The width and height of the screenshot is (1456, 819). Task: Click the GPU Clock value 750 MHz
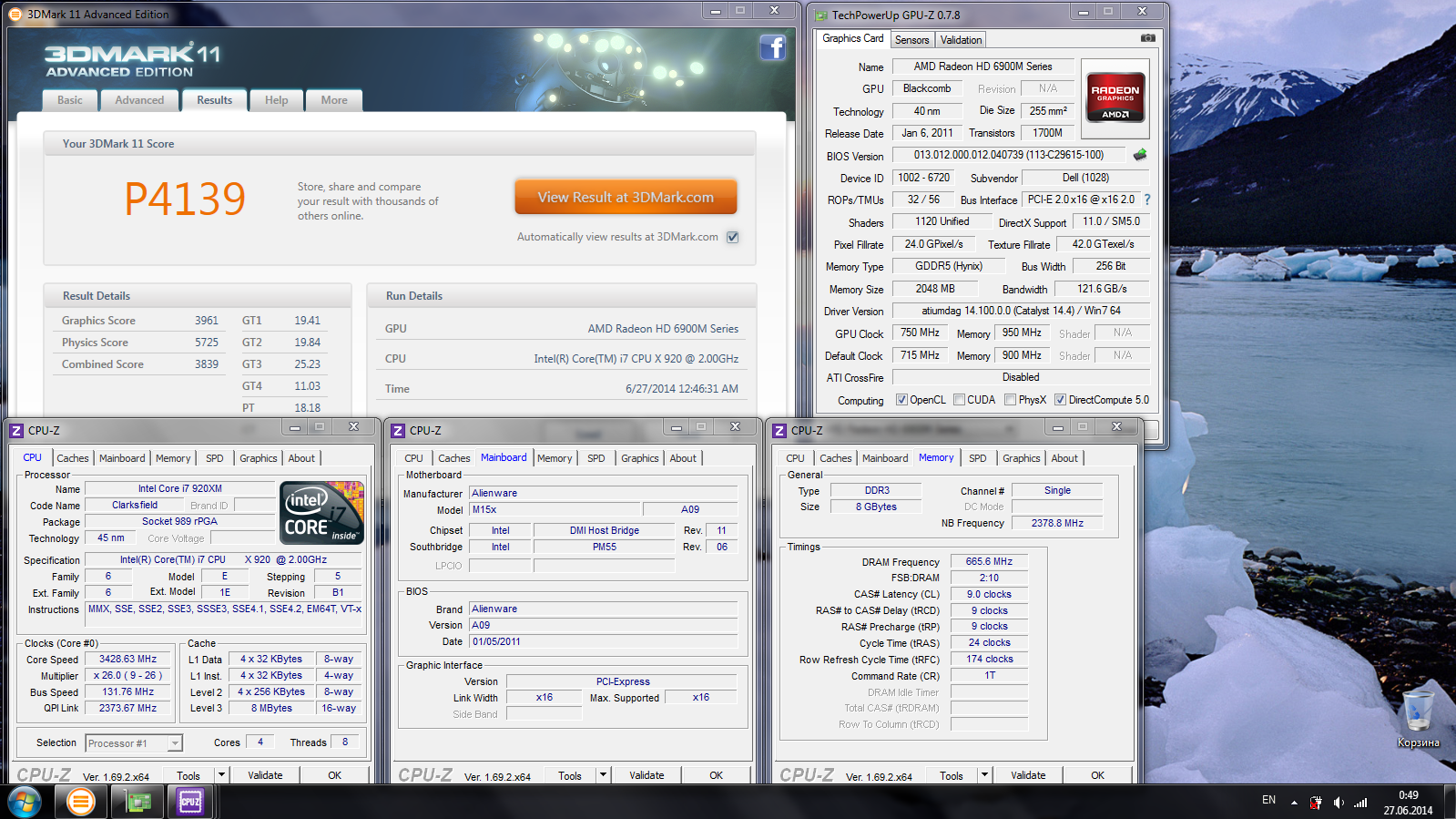[x=921, y=333]
